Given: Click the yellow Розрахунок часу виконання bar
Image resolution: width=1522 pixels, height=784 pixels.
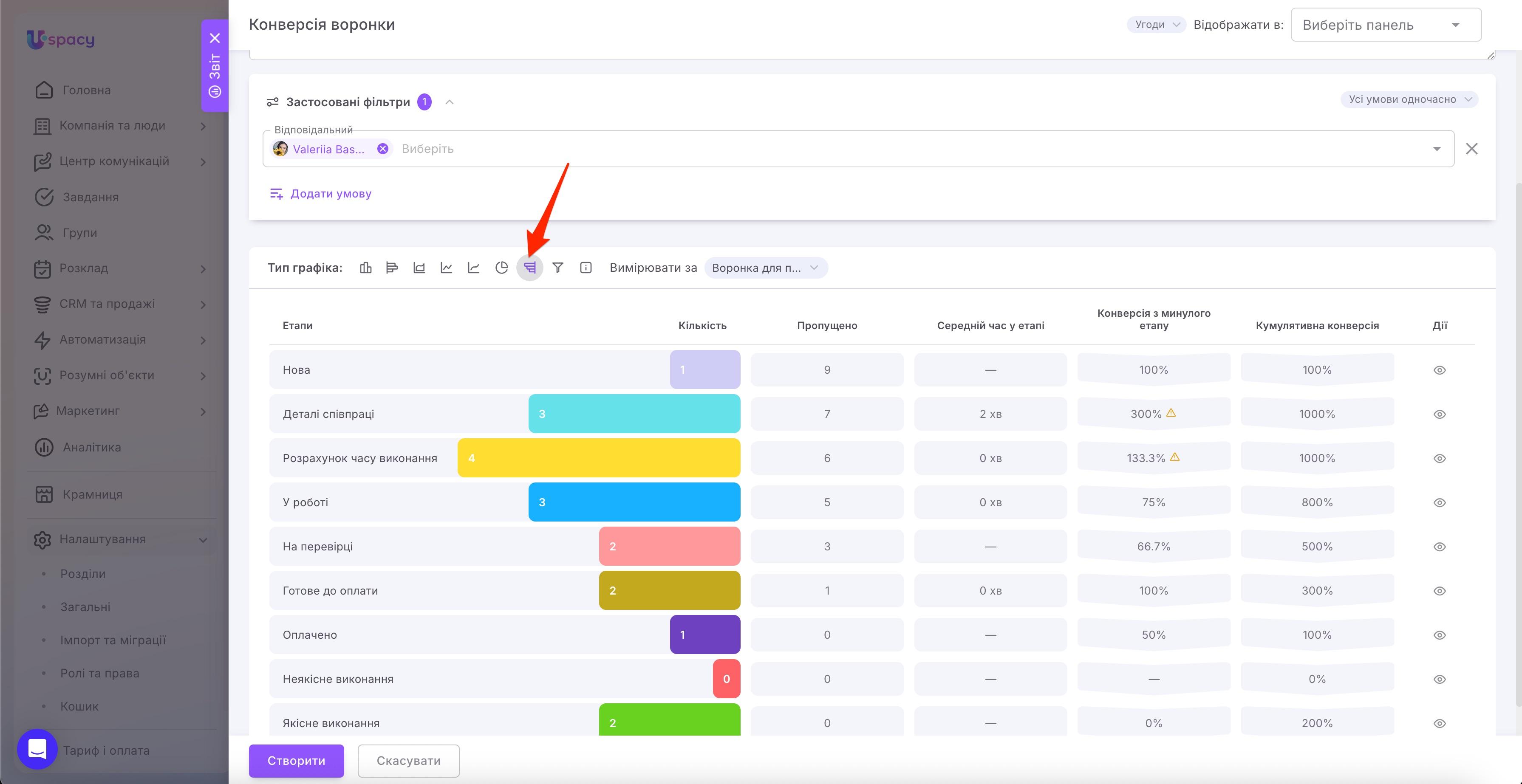Looking at the screenshot, I should click(599, 458).
